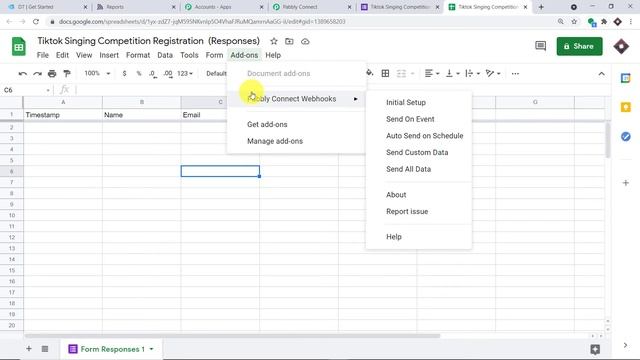Click the undo icon in toolbar
640x360 pixels.
[x=23, y=73]
